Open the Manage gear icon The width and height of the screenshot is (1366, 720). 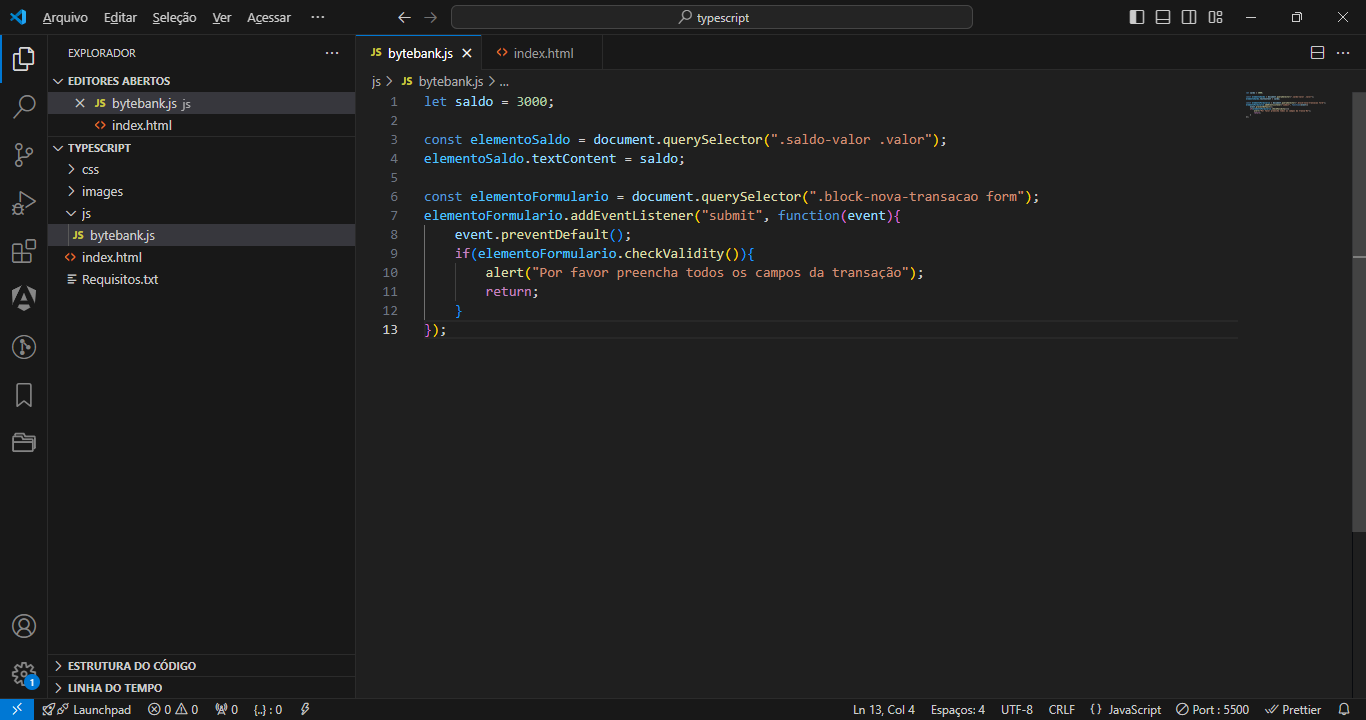point(24,674)
